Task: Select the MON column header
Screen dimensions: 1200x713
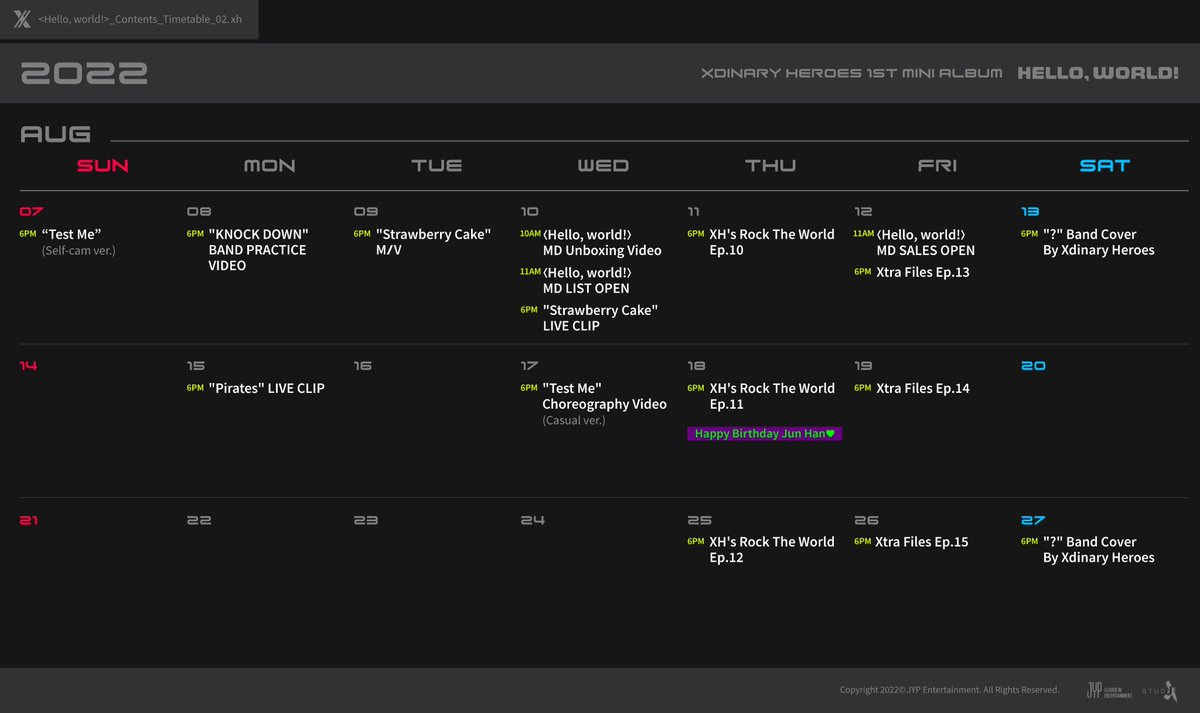Action: click(270, 166)
